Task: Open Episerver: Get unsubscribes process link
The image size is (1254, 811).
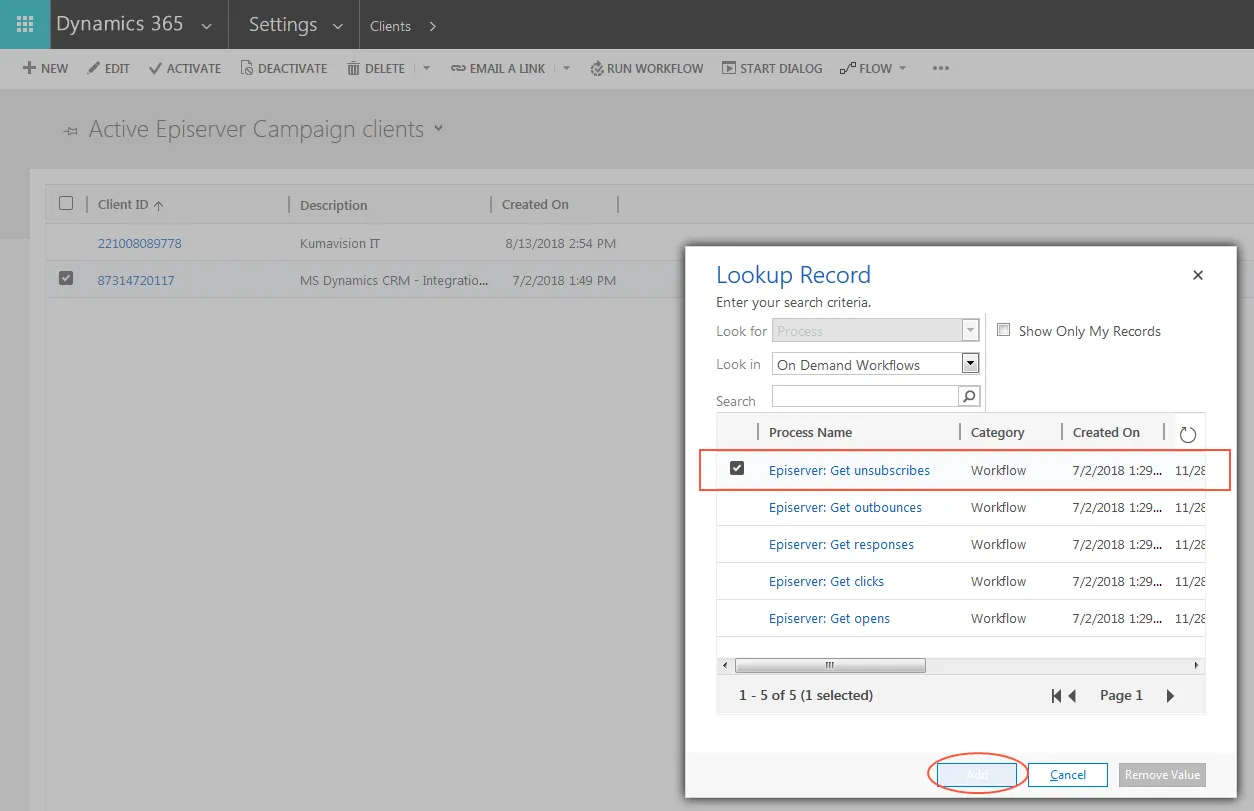Action: tap(849, 470)
